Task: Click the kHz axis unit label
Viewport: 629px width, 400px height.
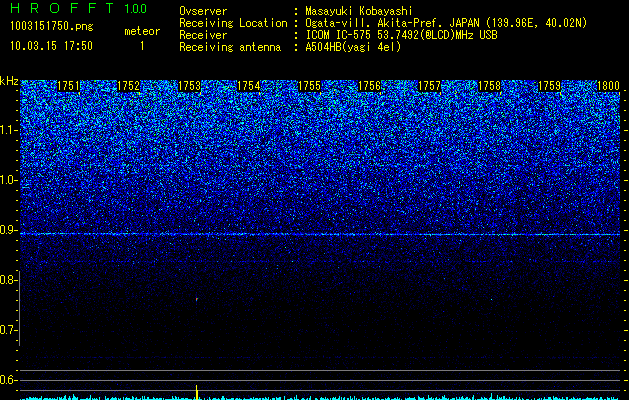Action: click(x=9, y=81)
